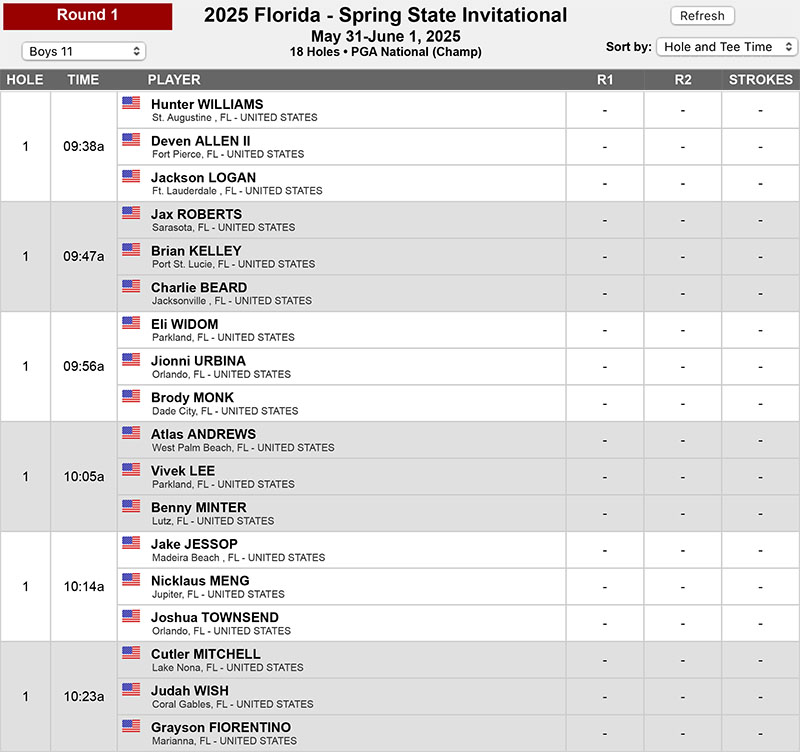
Task: Open player Nicklaus MENG
Action: click(x=200, y=581)
